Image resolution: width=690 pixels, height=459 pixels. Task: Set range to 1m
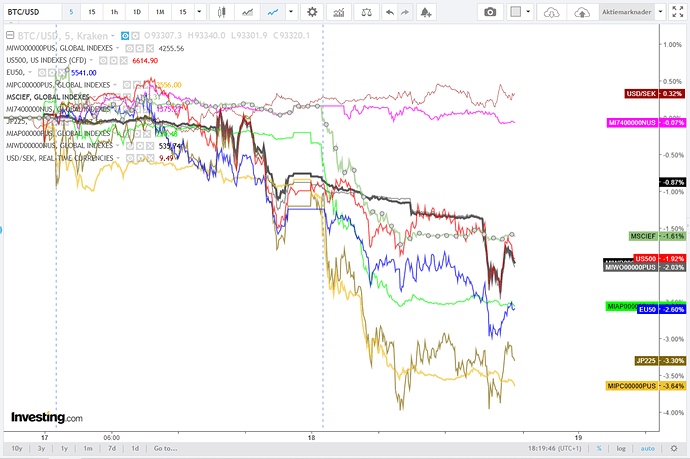pos(88,448)
